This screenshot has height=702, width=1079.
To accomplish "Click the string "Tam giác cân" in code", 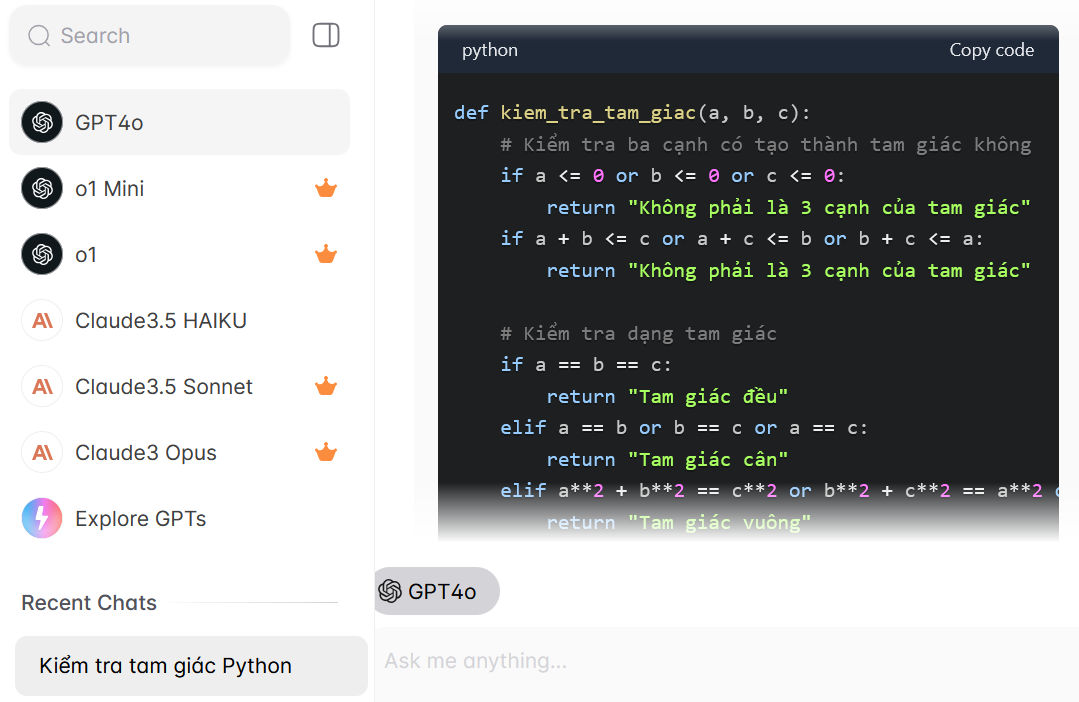I will 707,460.
